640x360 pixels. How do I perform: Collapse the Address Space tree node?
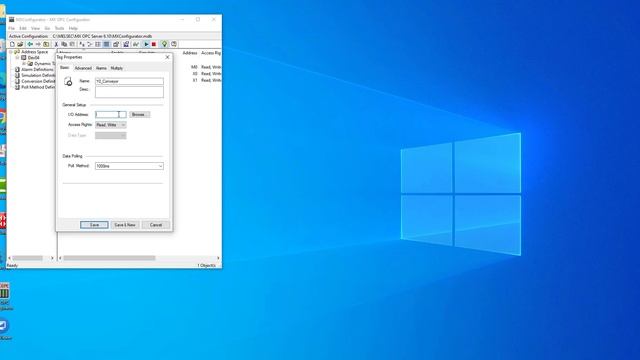[11, 52]
